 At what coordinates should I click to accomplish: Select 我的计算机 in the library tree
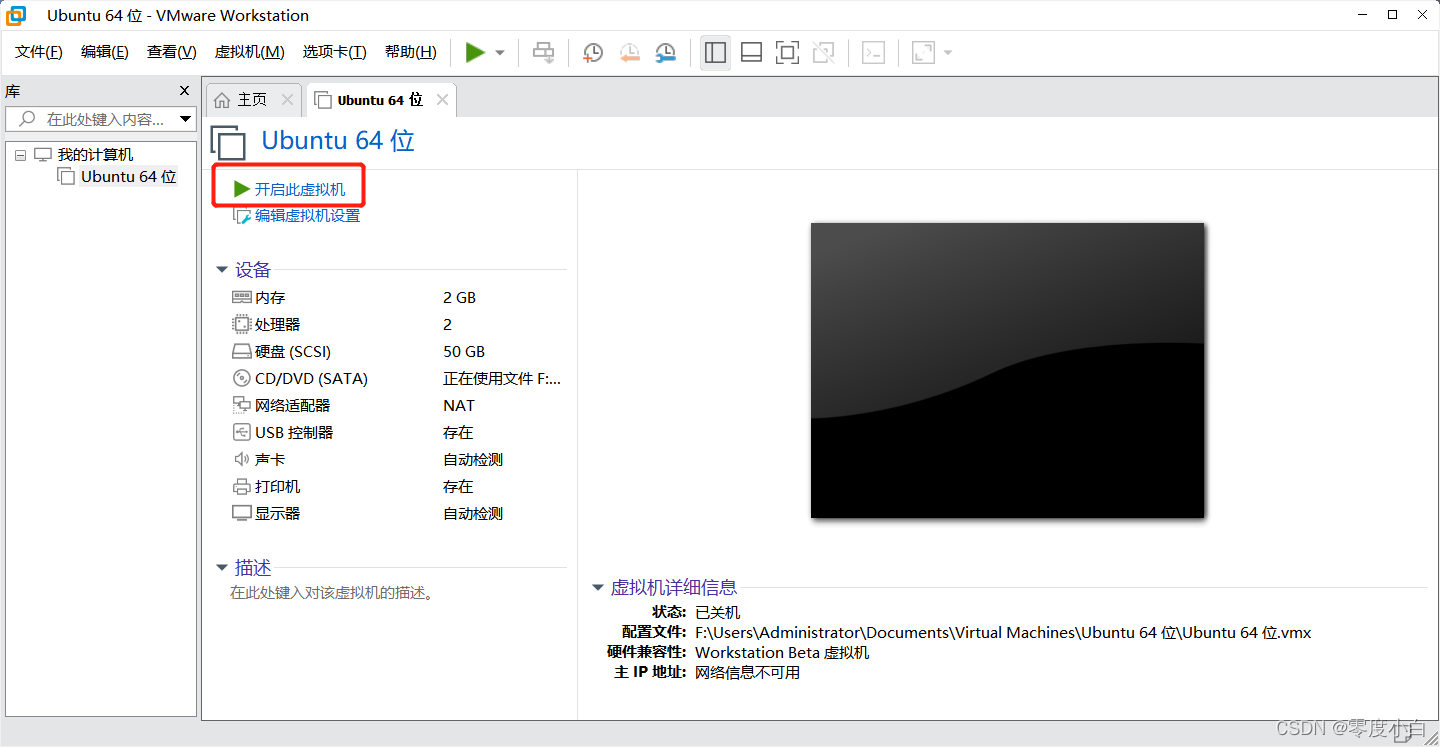tap(95, 155)
